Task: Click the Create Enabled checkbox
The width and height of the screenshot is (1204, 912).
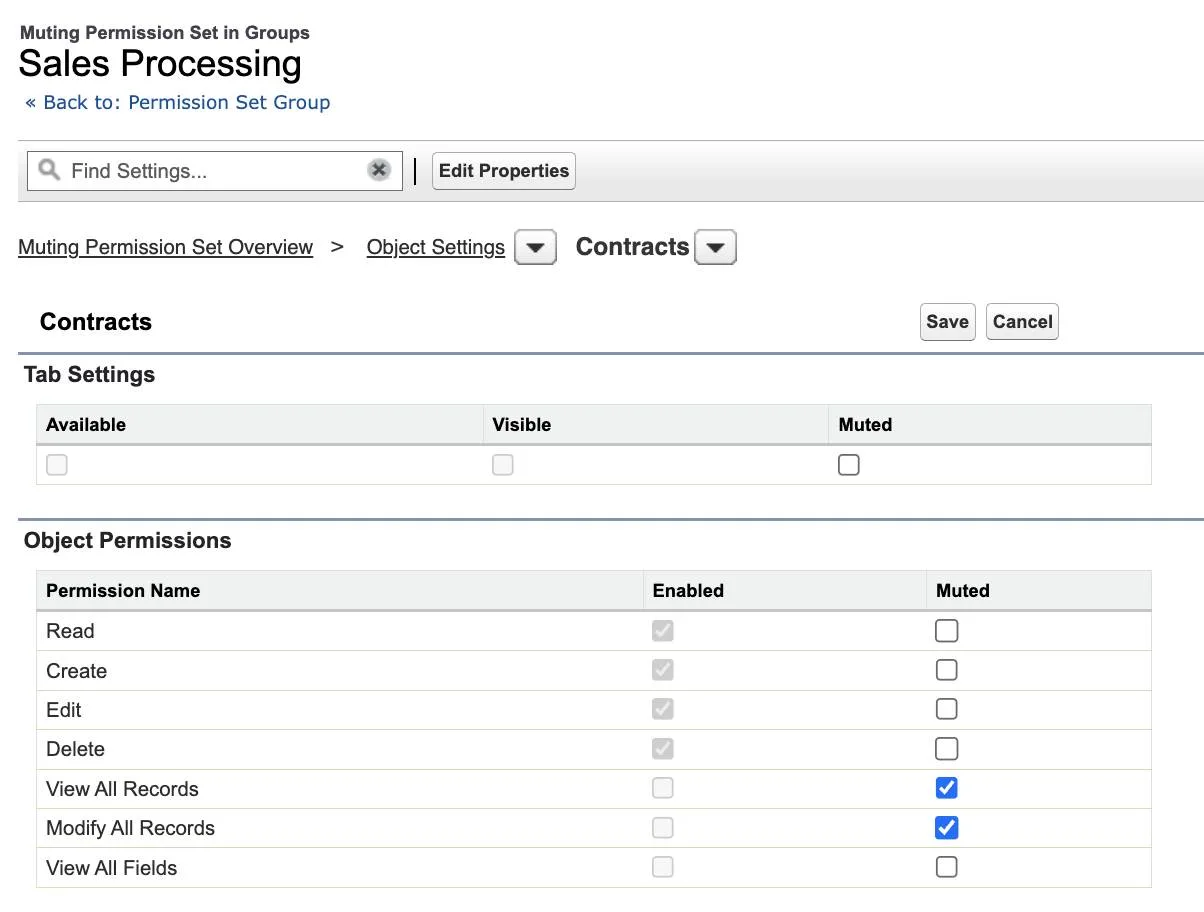Action: pos(663,670)
